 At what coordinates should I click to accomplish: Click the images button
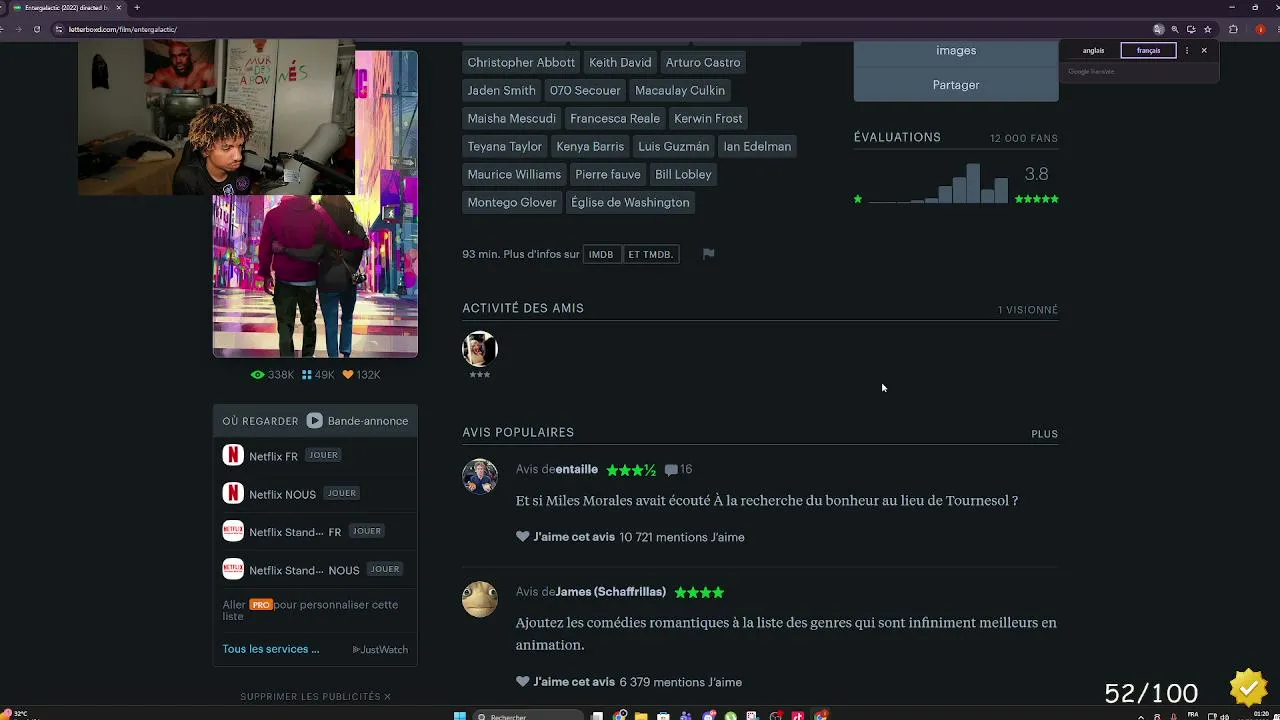click(x=956, y=51)
